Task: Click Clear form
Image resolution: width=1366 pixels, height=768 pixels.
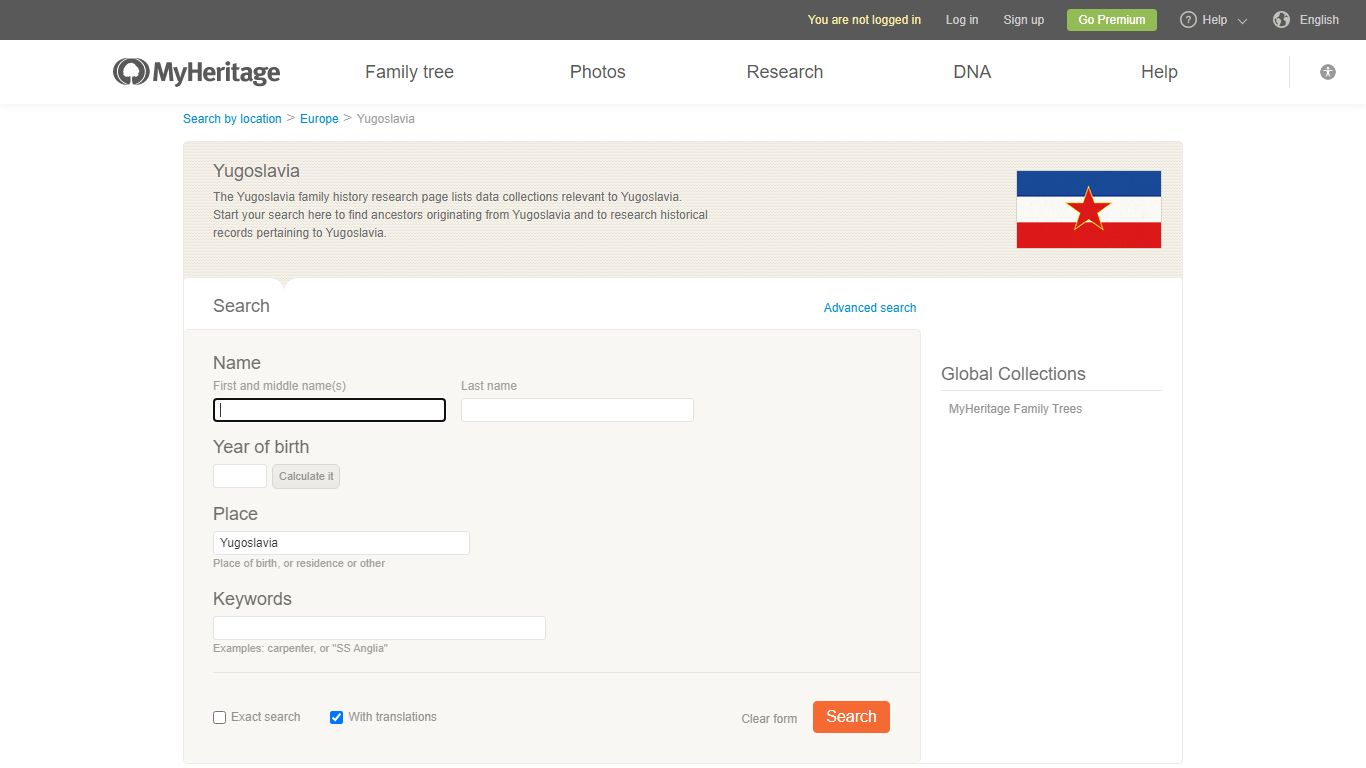Action: (x=769, y=719)
